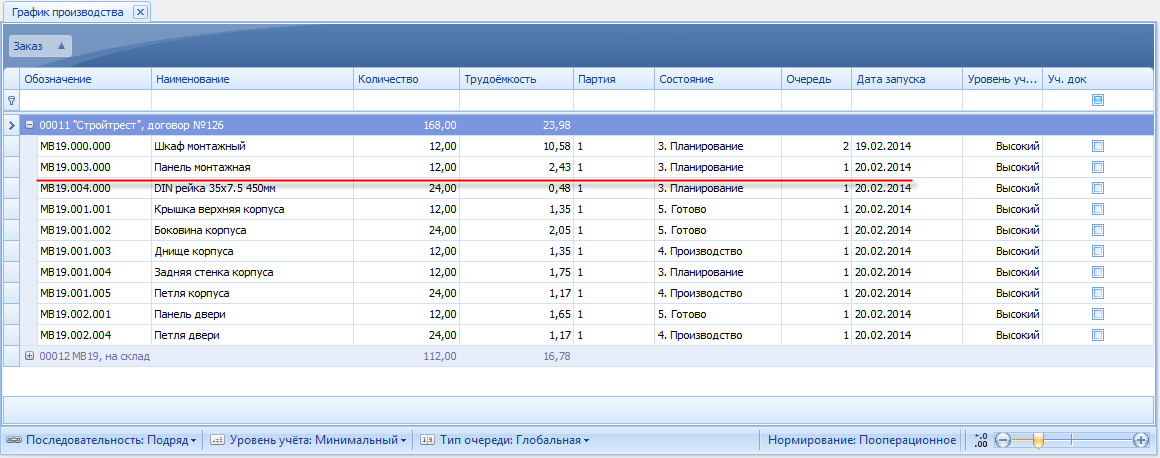
Task: Sort by the Трудоёмкость column header
Action: point(516,79)
